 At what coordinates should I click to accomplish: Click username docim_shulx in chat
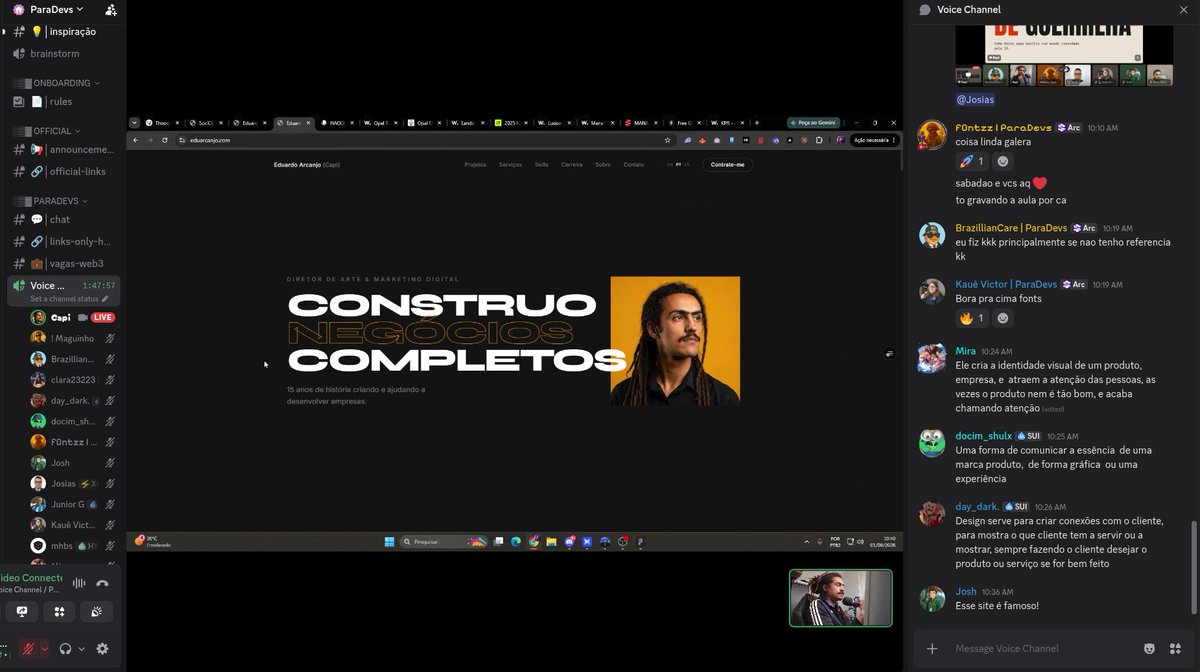click(984, 436)
